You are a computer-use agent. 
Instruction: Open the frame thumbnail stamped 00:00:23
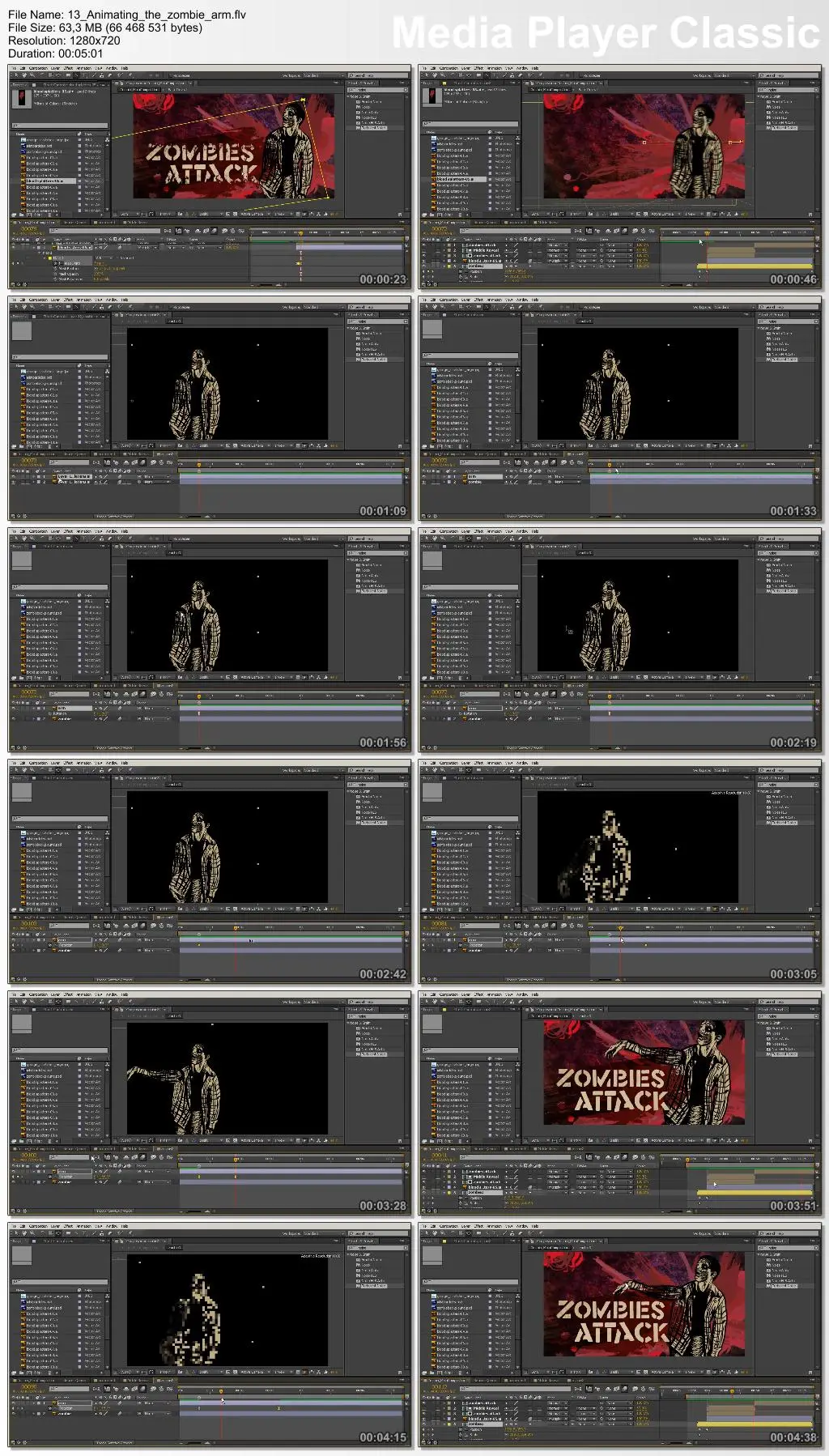point(210,177)
